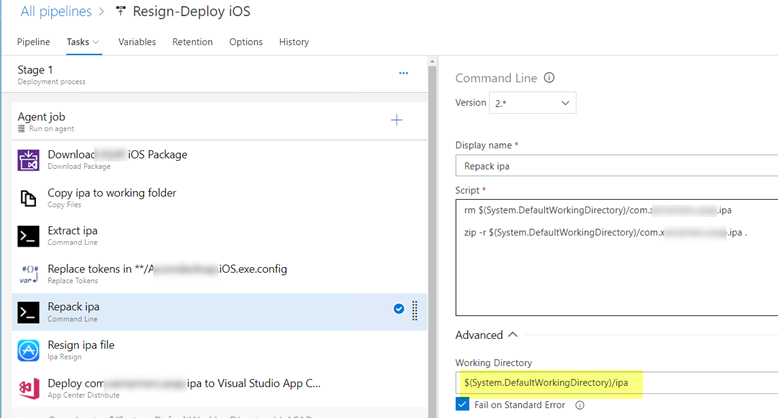Select the Resign ipa file task

(219, 350)
